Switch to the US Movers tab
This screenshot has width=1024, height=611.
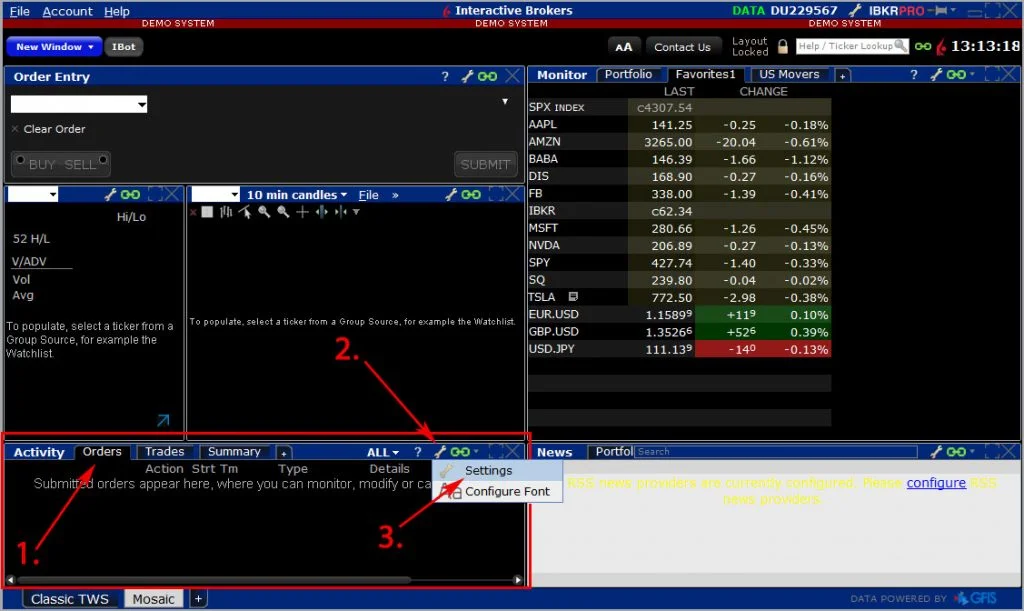789,74
